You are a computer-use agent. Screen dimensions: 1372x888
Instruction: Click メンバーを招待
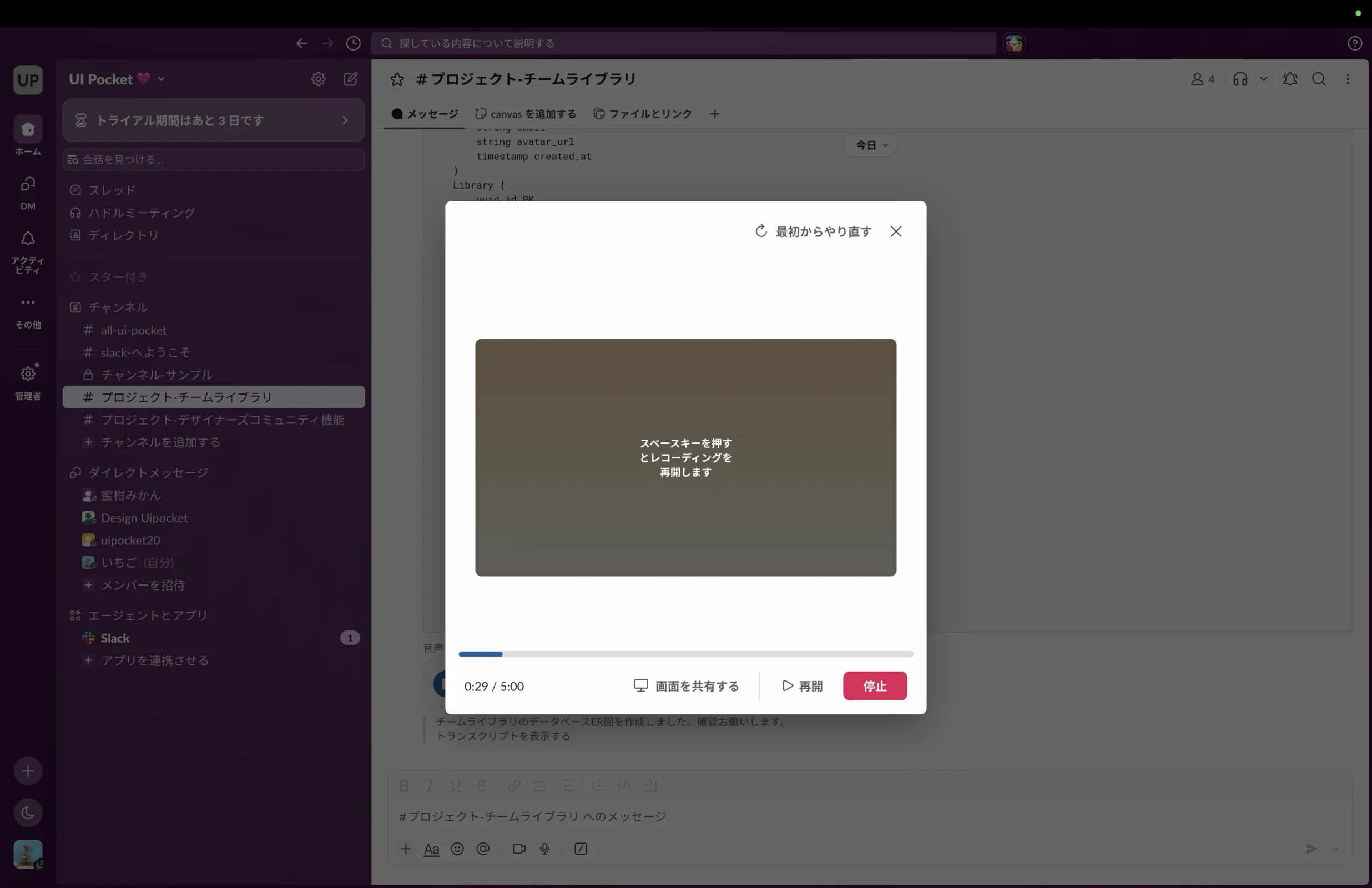pos(213,585)
